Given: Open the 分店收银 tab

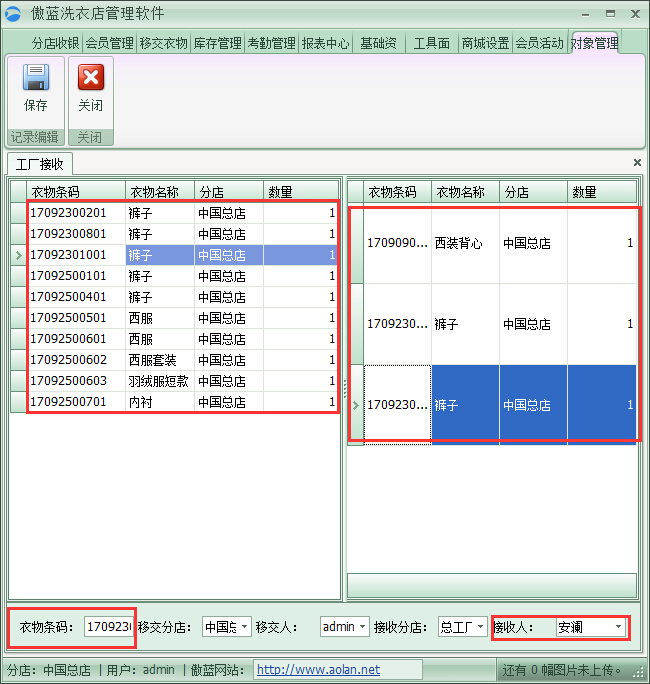Looking at the screenshot, I should [56, 43].
